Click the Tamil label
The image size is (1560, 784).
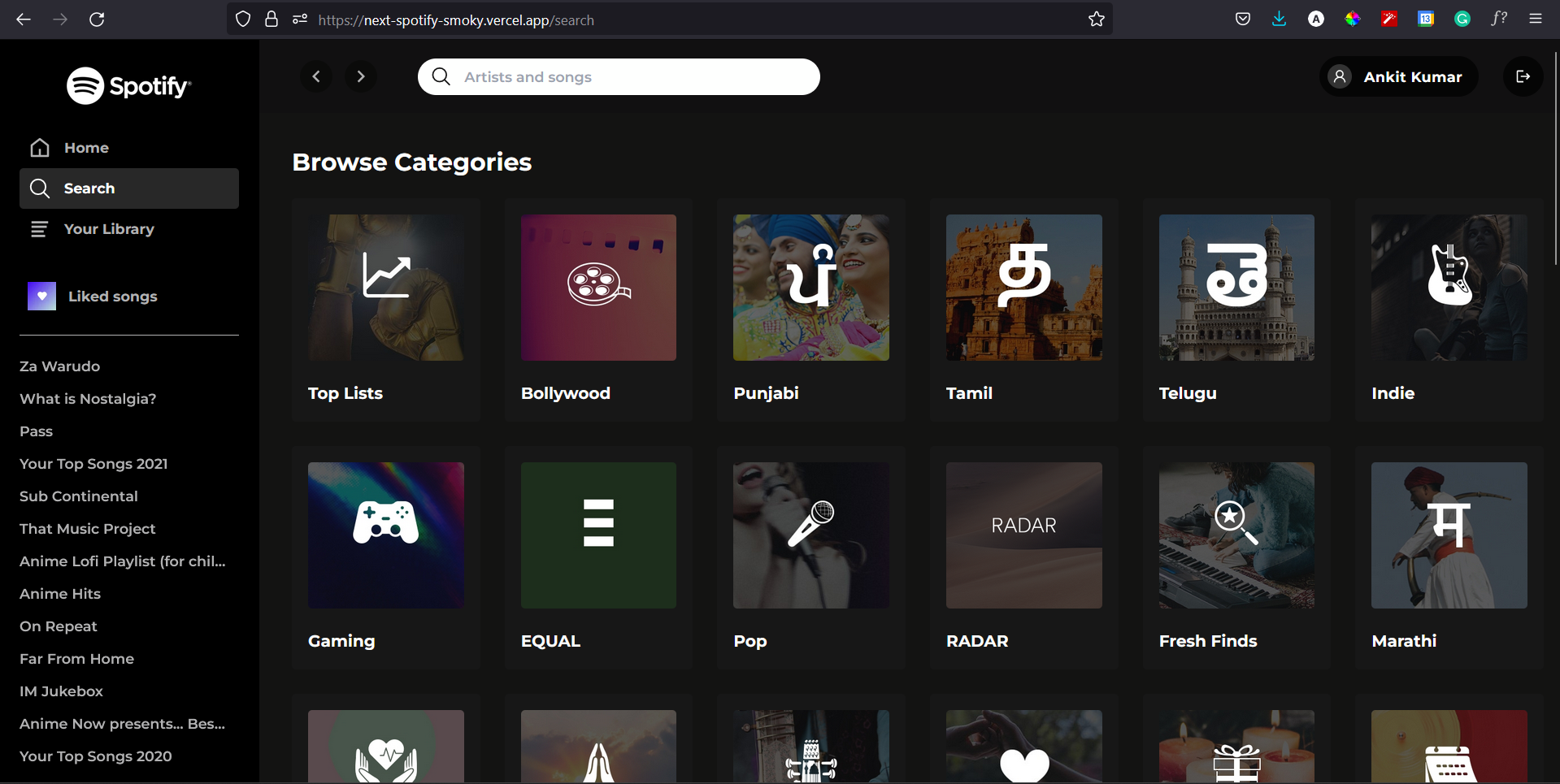coord(969,393)
